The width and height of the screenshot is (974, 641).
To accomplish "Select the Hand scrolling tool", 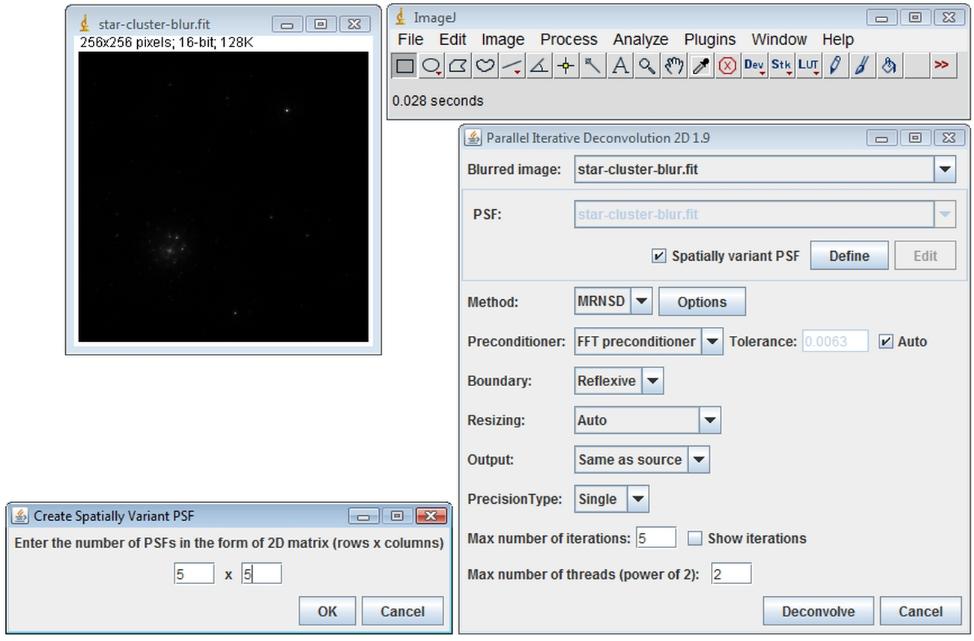I will [673, 65].
